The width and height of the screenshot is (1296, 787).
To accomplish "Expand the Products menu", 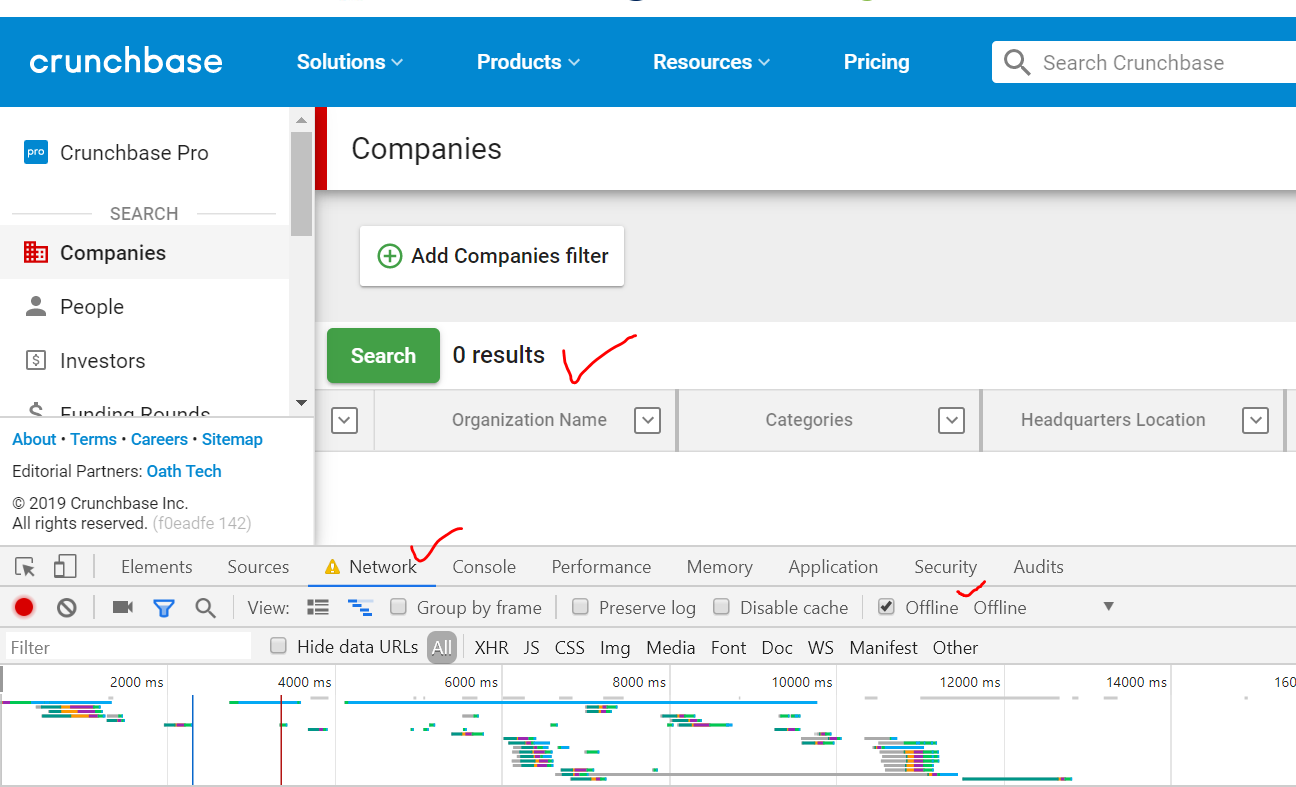I will (x=528, y=62).
